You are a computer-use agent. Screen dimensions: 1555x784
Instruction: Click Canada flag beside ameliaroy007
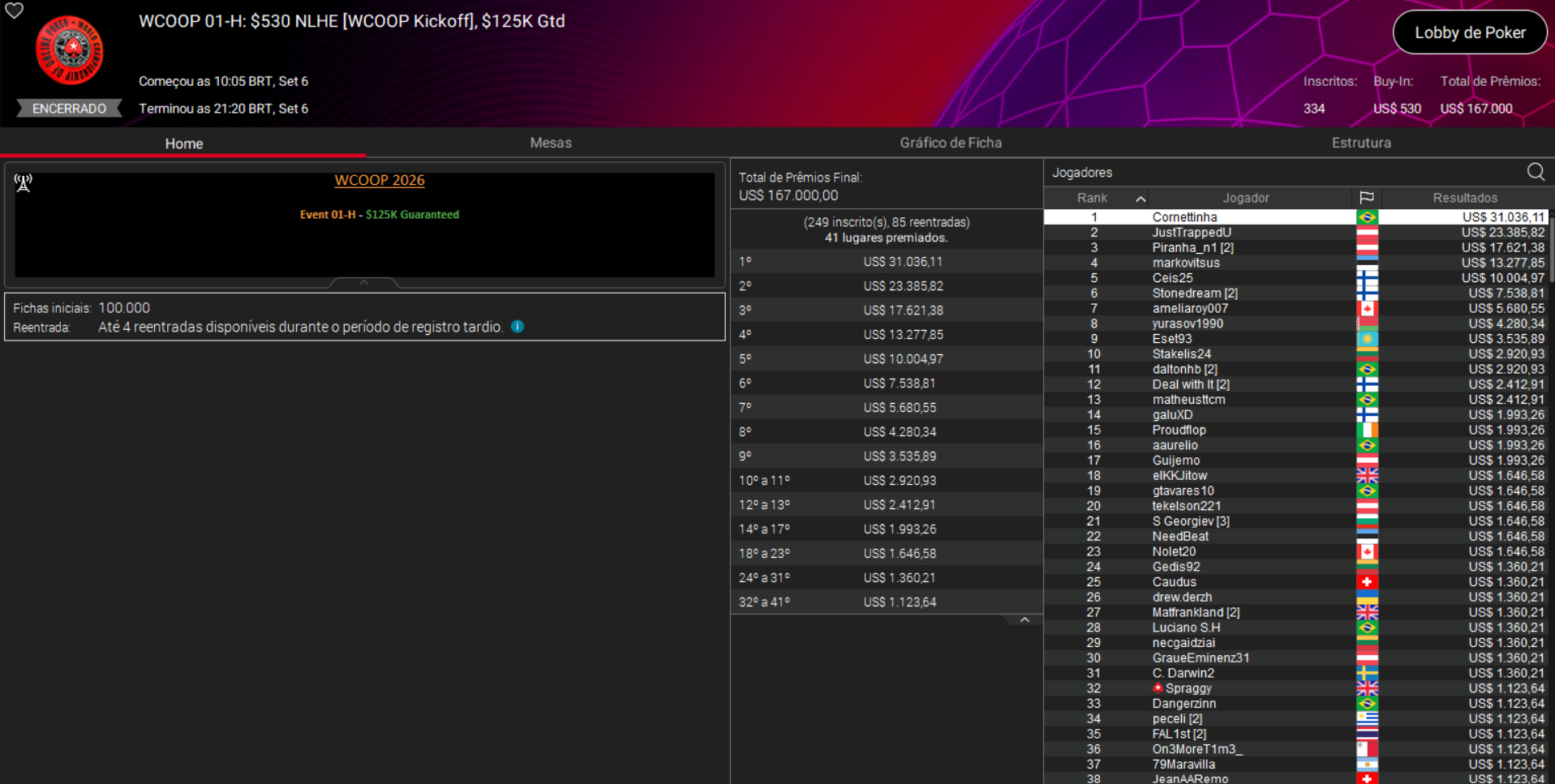[1367, 309]
